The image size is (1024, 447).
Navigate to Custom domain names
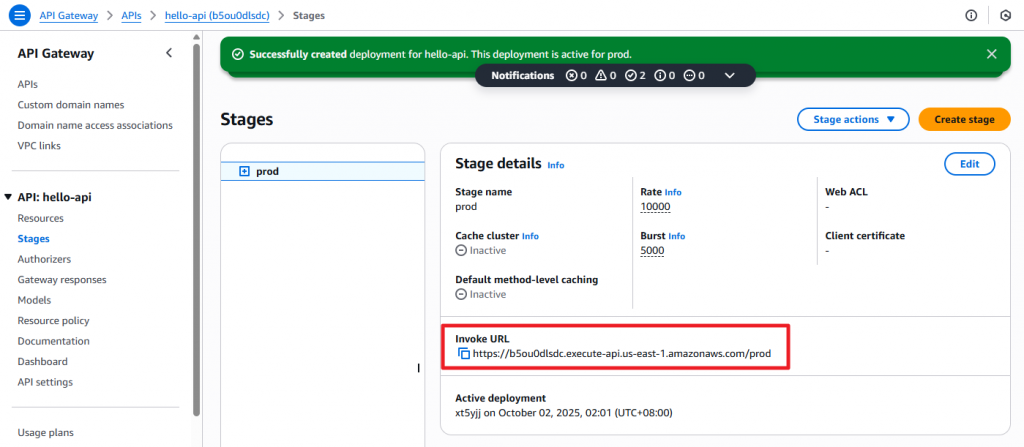pos(70,105)
